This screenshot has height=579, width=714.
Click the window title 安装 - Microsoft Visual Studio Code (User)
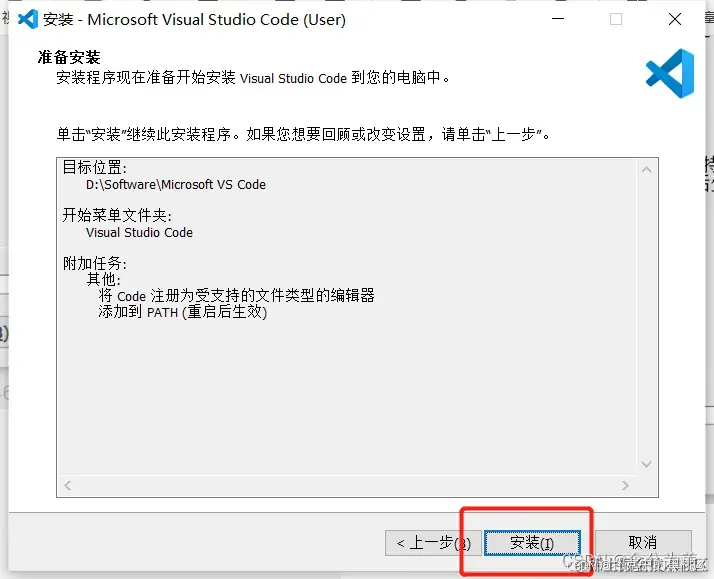tap(194, 20)
